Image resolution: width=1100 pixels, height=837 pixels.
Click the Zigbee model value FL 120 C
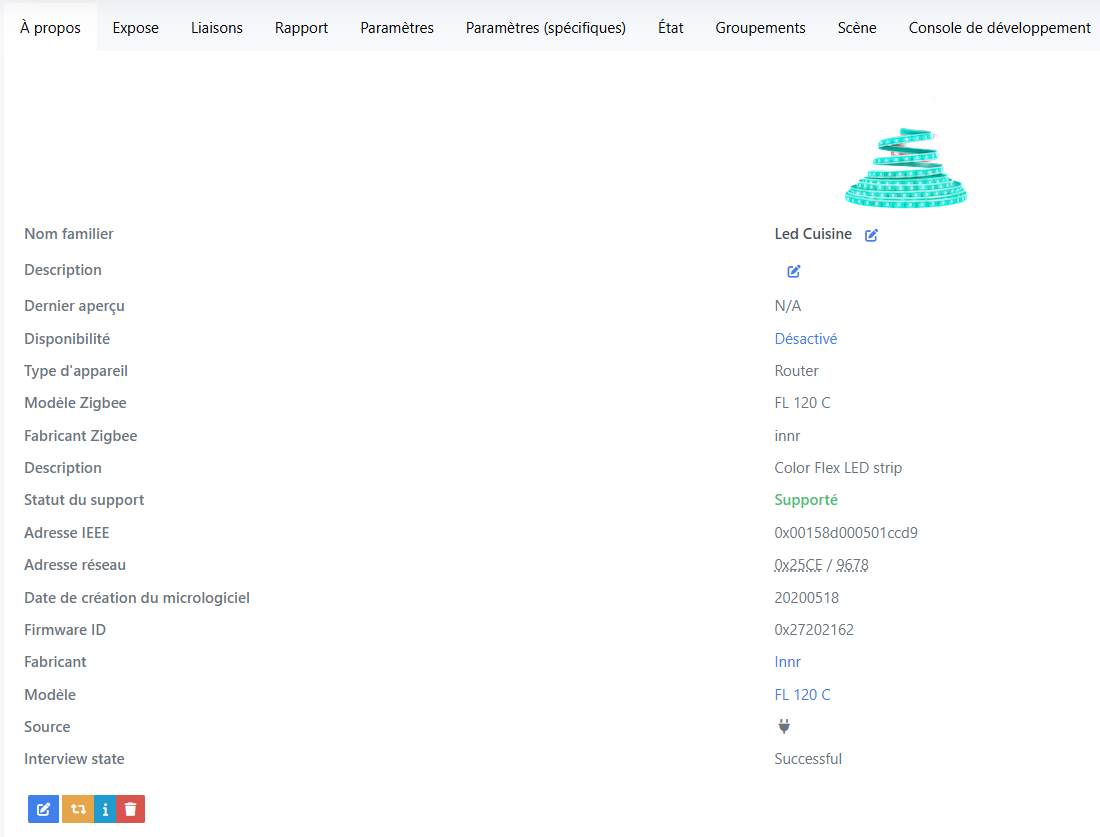(x=802, y=403)
